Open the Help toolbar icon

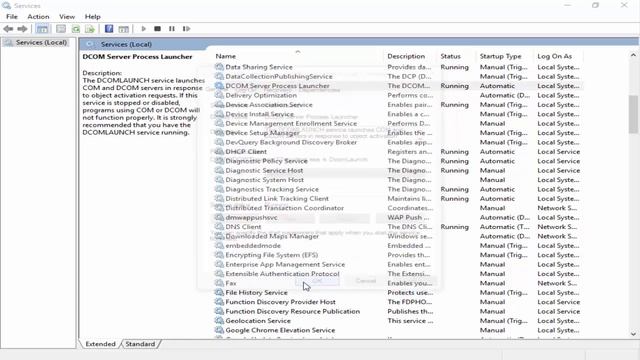click(109, 29)
